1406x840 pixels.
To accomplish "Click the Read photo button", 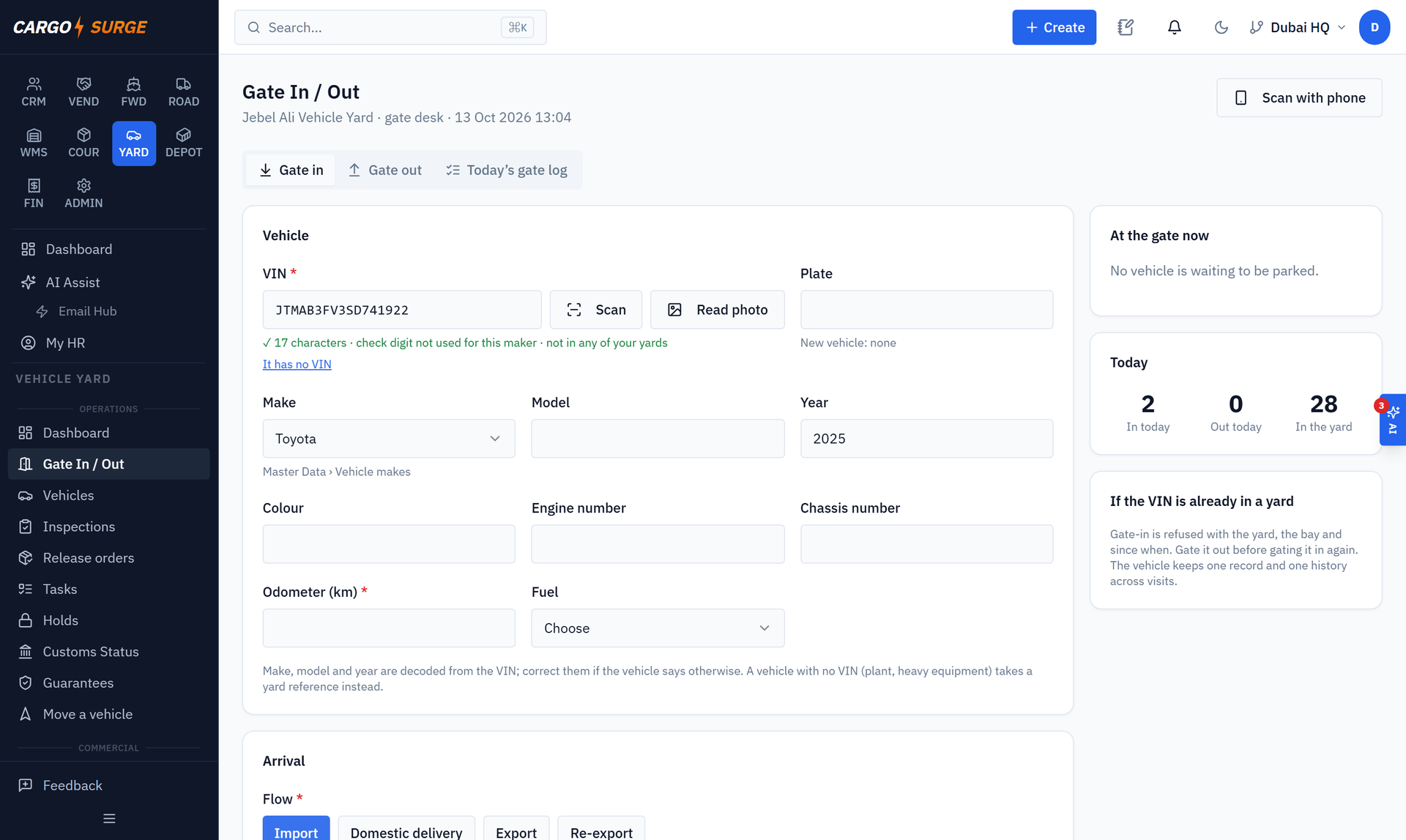I will [x=718, y=310].
